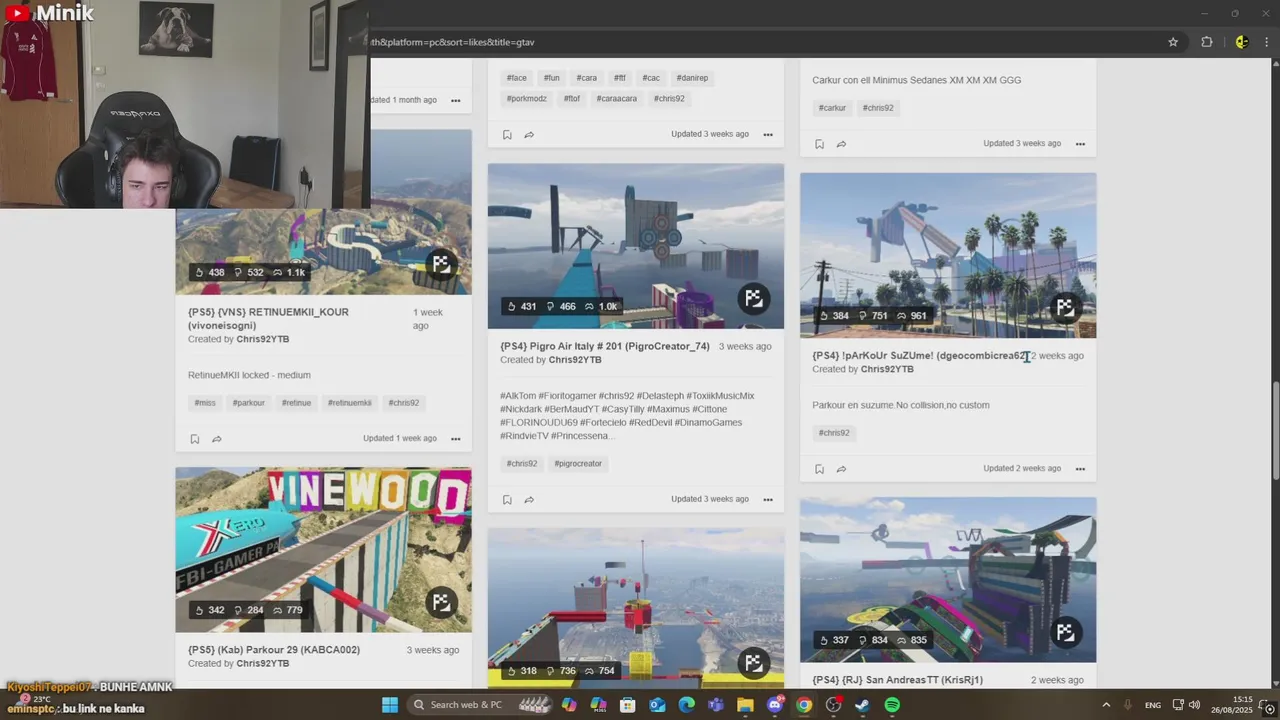Screen dimensions: 1280x720
Task: Select the #miss tag
Action: (x=205, y=403)
